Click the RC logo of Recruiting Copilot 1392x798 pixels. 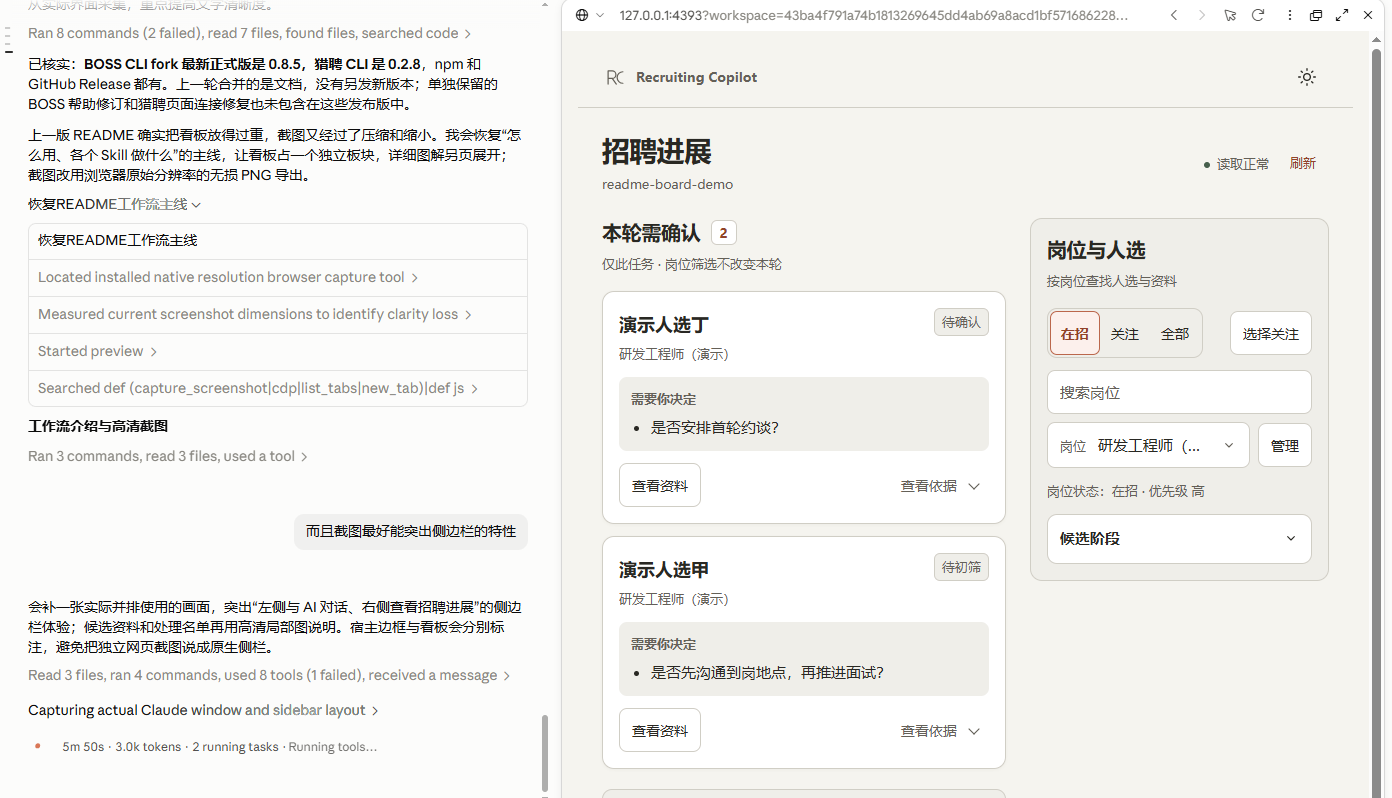click(x=615, y=77)
